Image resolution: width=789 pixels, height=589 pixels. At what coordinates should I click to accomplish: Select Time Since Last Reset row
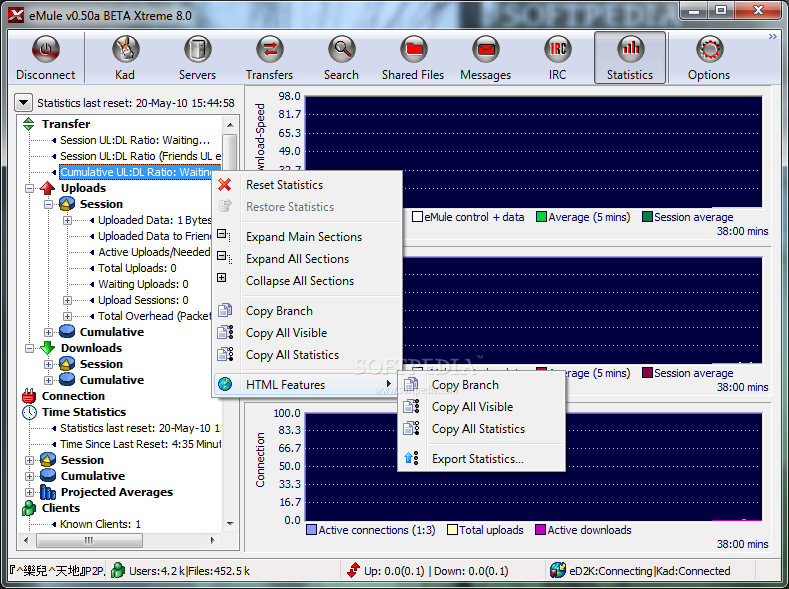[140, 444]
